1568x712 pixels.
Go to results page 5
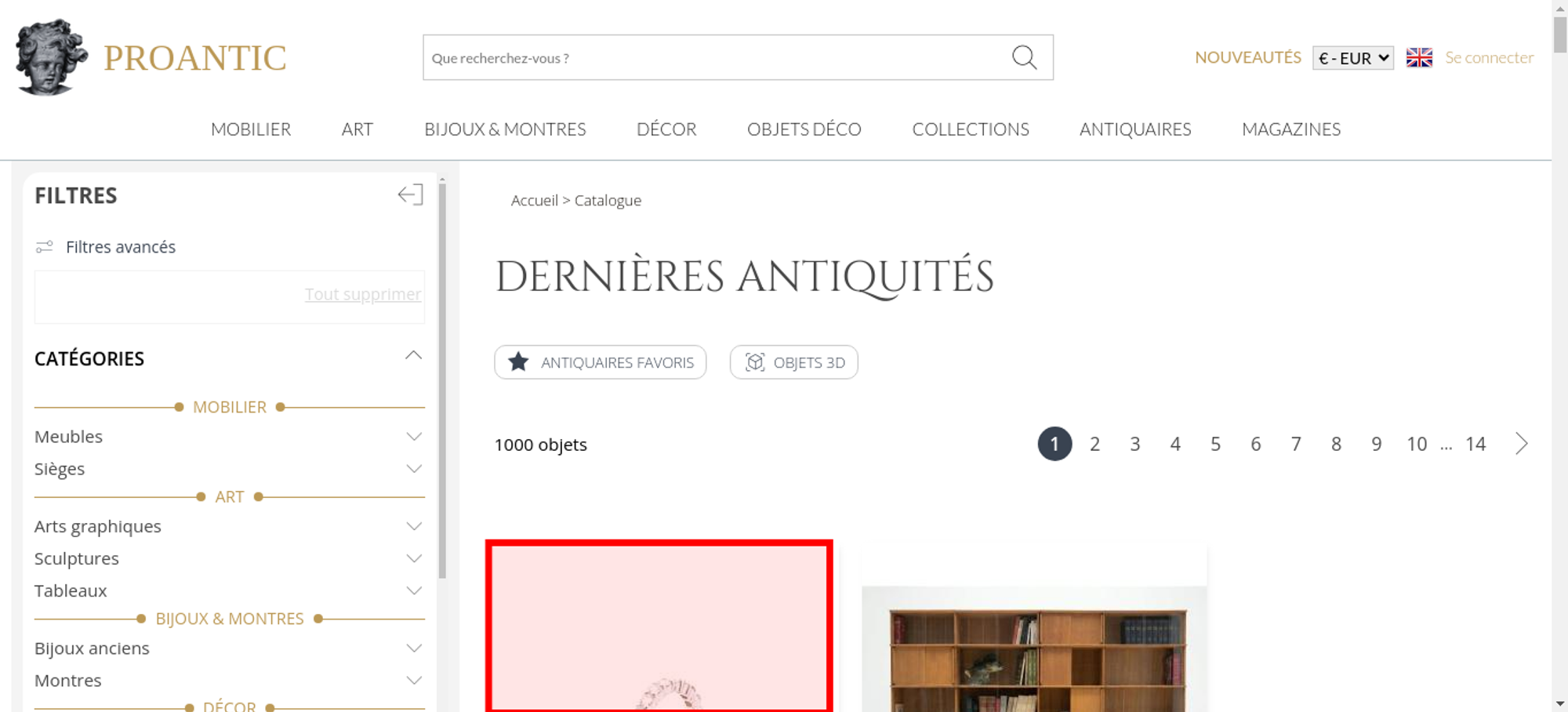(1215, 445)
